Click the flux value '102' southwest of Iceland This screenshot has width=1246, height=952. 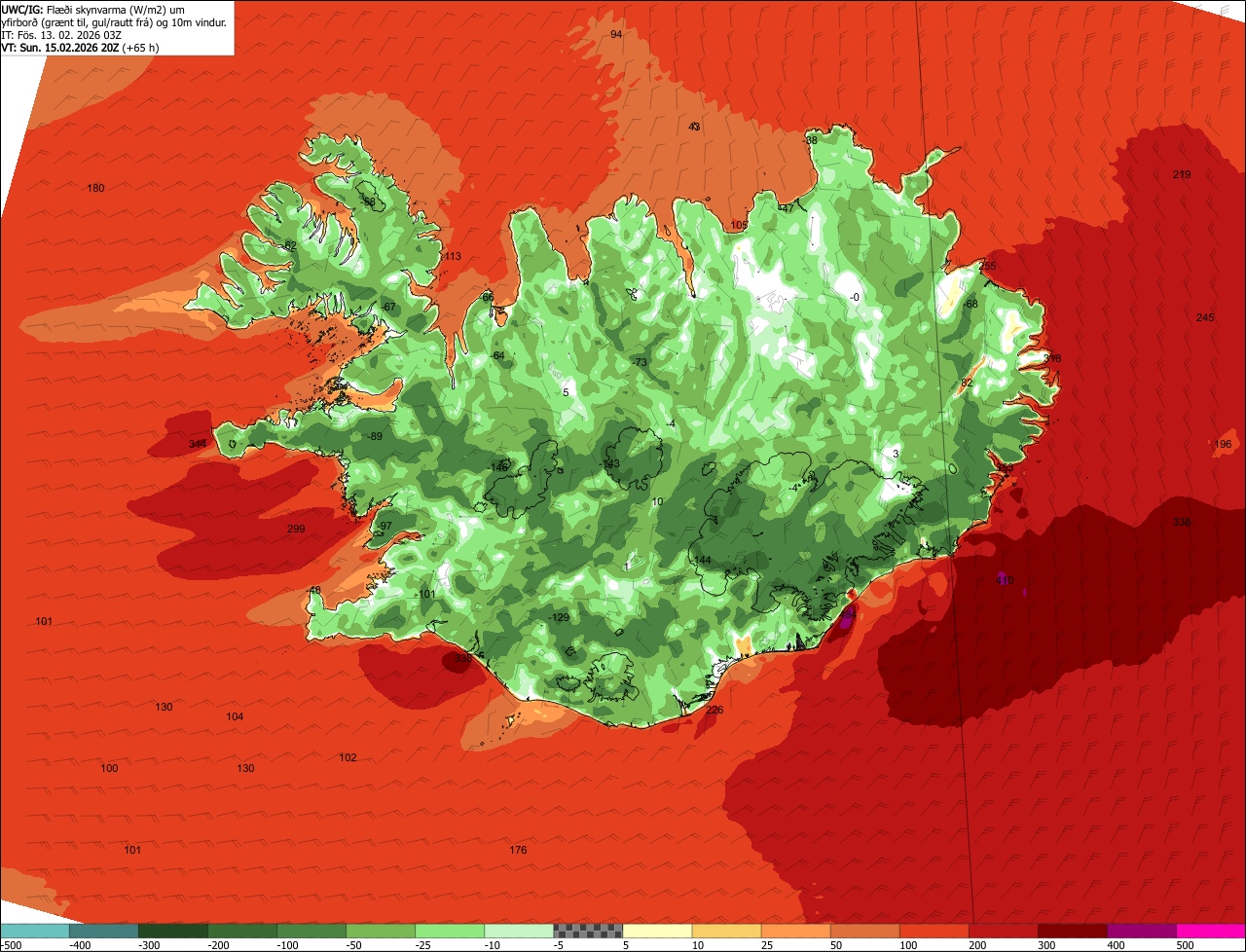(x=348, y=757)
